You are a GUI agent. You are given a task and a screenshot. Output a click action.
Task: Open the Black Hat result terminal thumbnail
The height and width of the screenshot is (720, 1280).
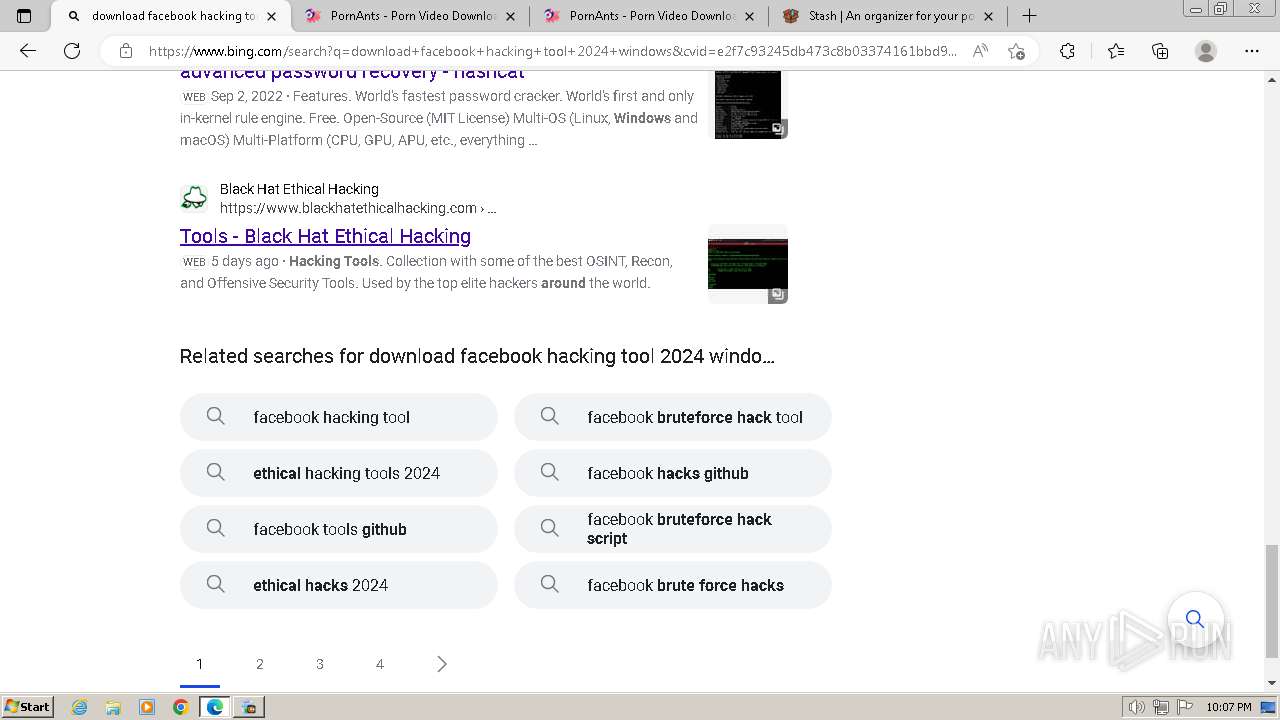(748, 264)
